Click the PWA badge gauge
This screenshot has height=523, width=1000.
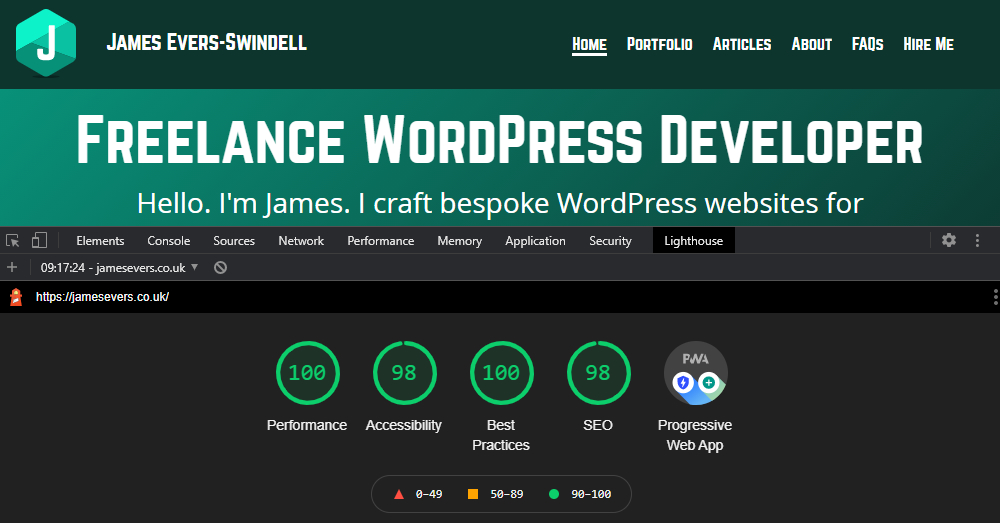[x=695, y=372]
